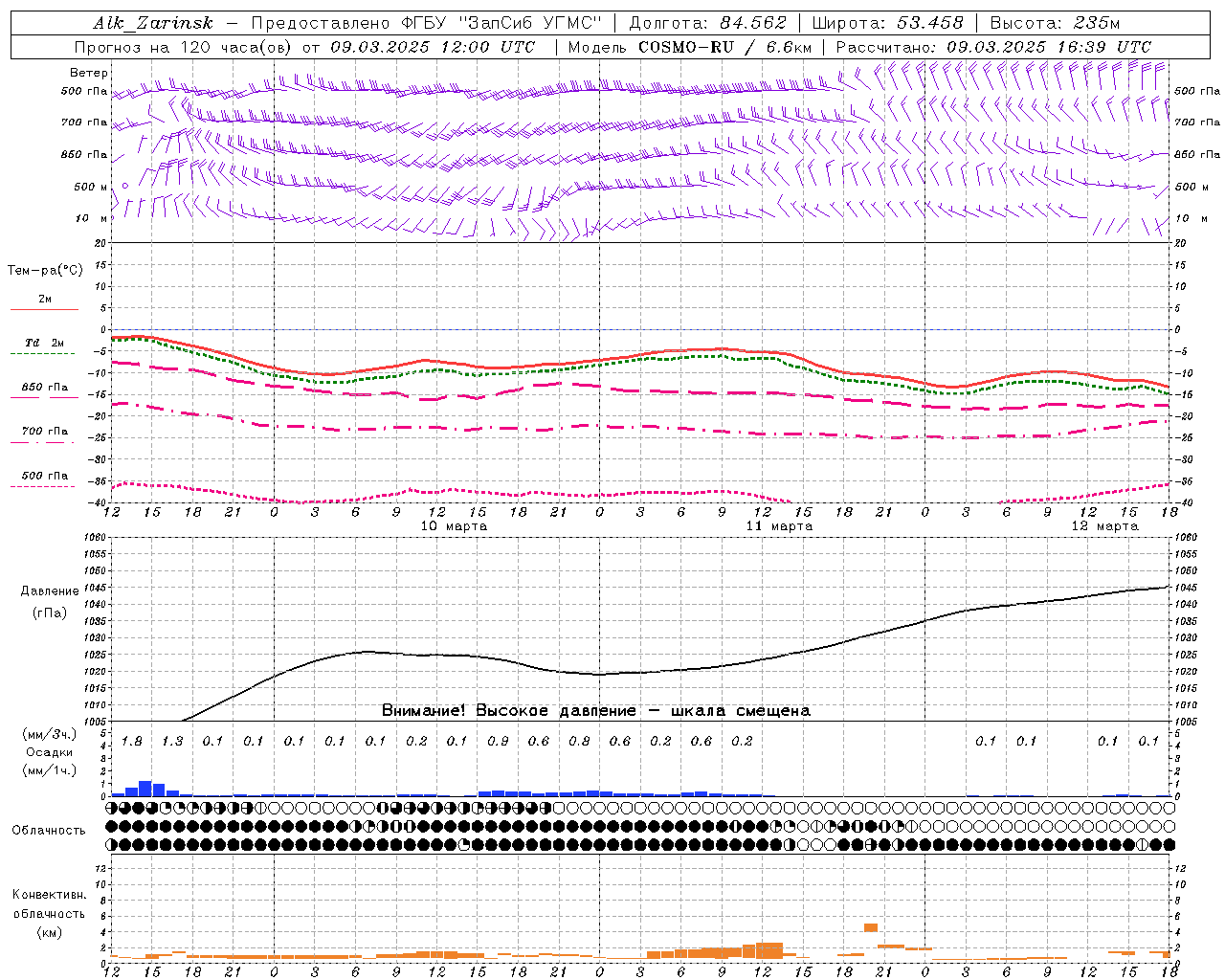Image resolution: width=1225 pixels, height=980 pixels.
Task: Select the Широта: 53.458 header field
Action: point(887,23)
